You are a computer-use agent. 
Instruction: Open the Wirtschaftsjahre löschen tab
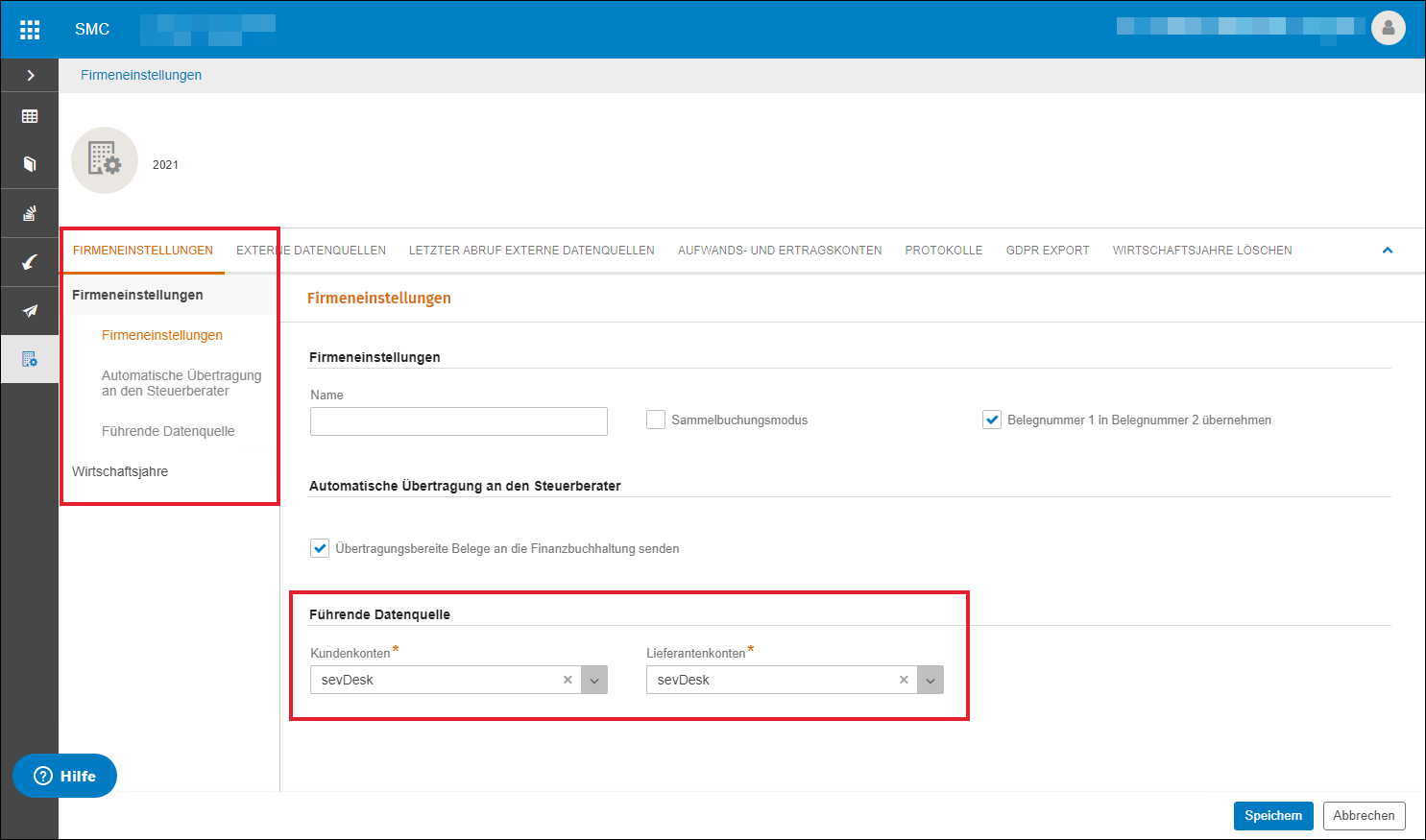pyautogui.click(x=1202, y=251)
